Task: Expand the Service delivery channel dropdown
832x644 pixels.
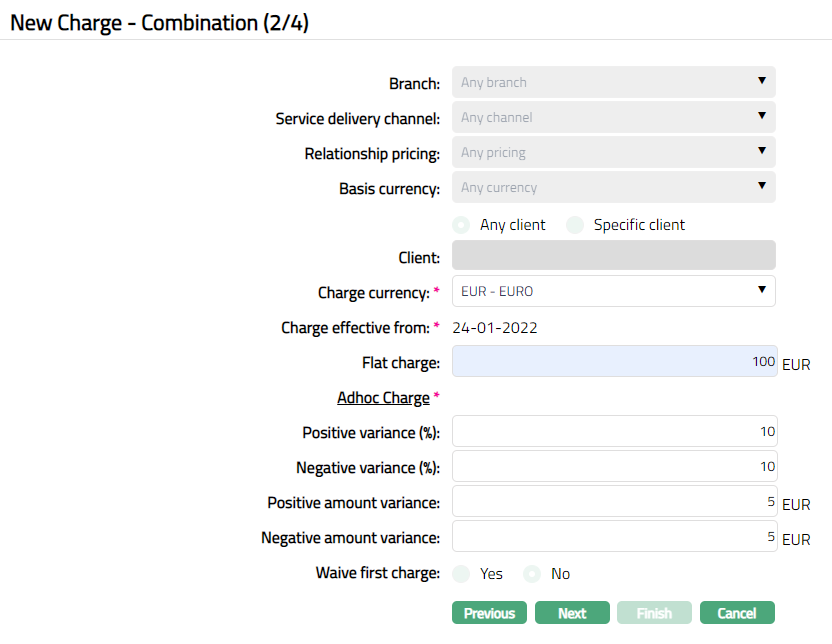Action: tap(613, 117)
